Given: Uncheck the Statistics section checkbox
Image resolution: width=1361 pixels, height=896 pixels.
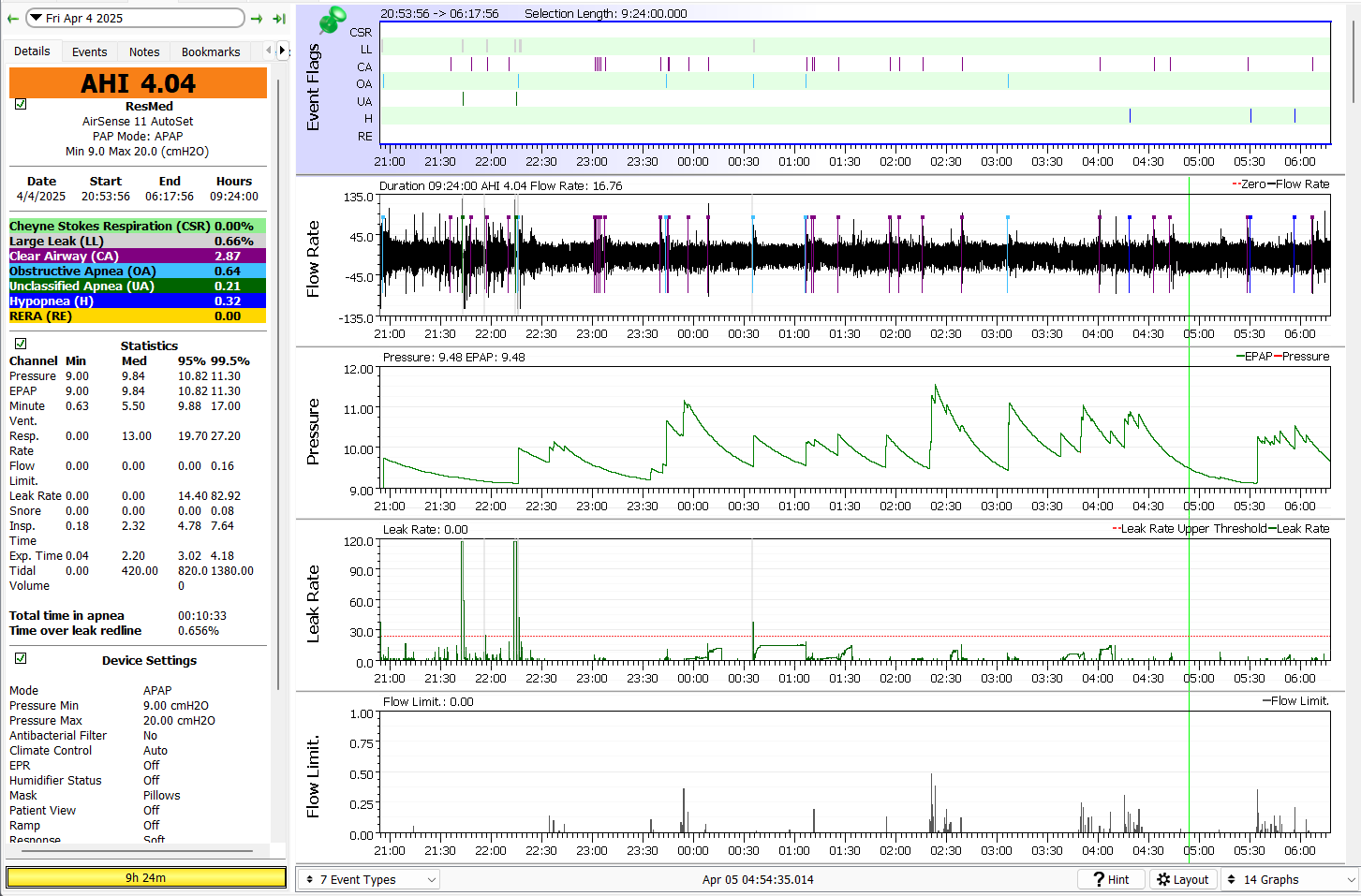Looking at the screenshot, I should 21,344.
